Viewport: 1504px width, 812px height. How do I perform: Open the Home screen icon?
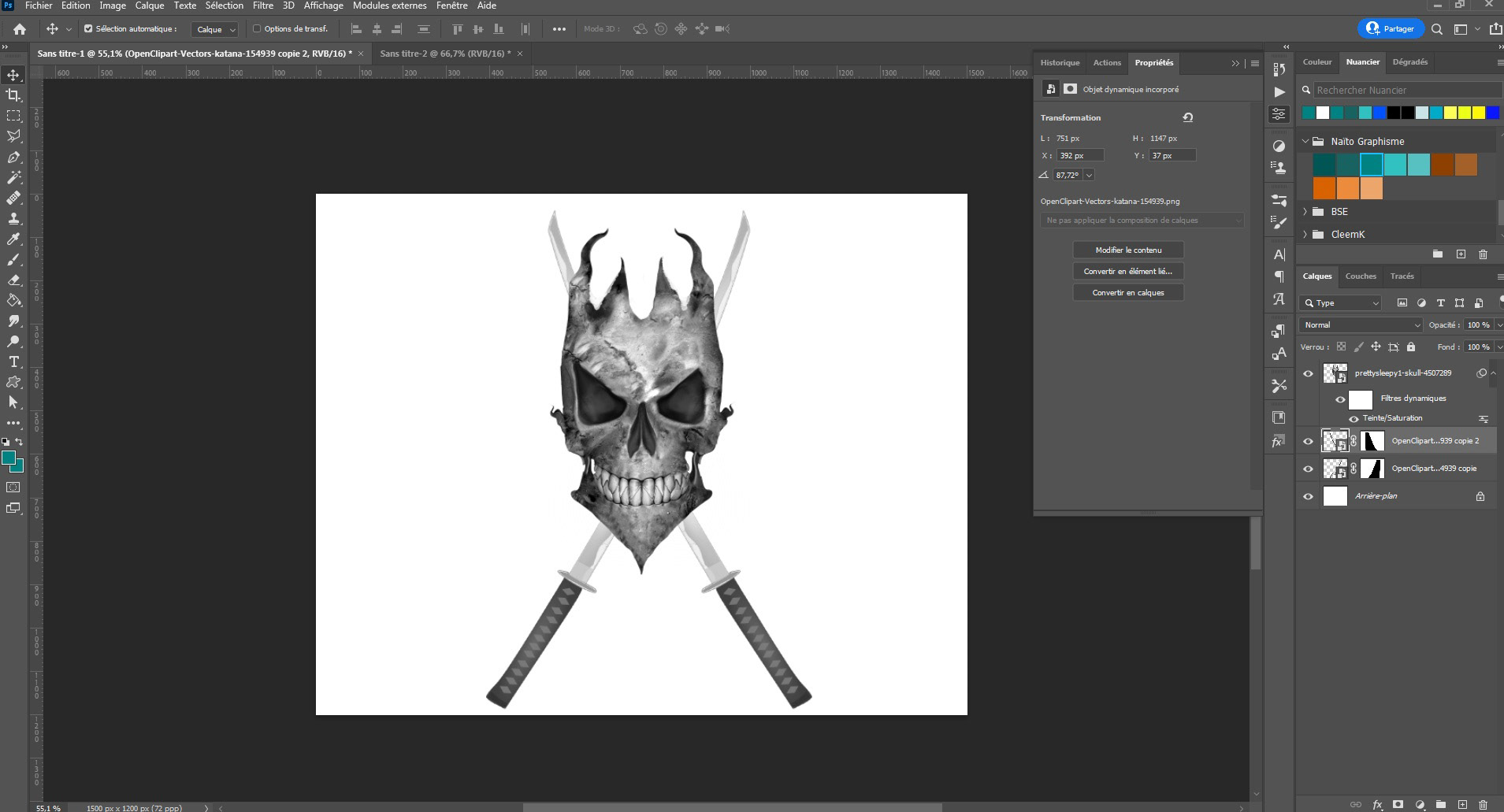coord(20,29)
